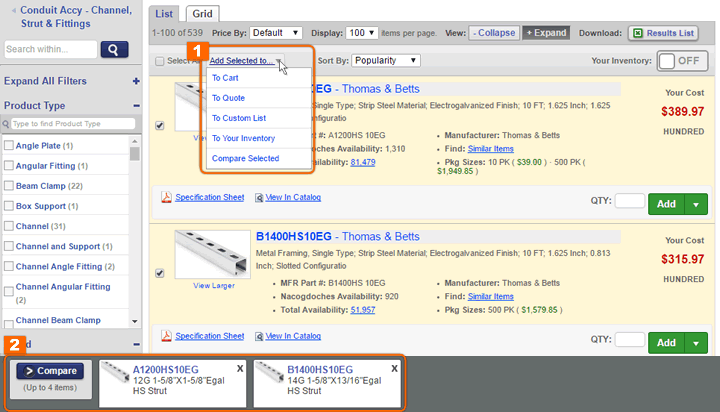The image size is (720, 412).
Task: Click the filter list scroll-down arrow
Action: click(135, 322)
